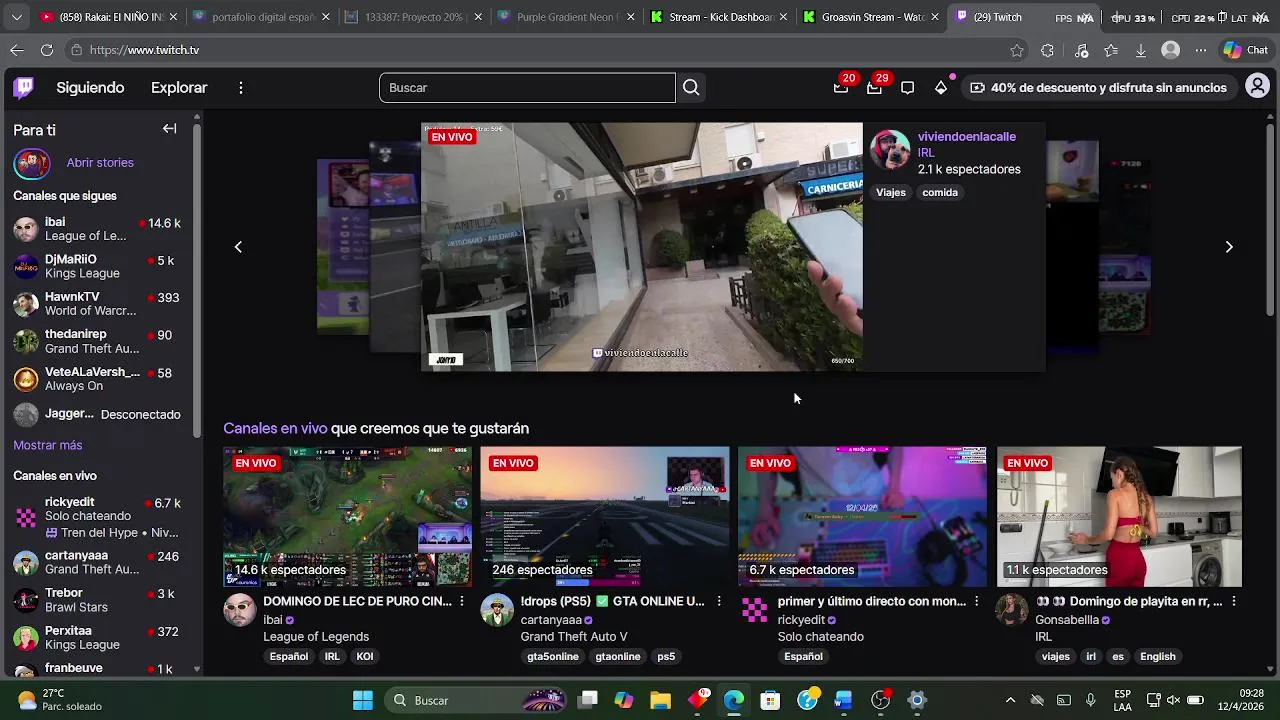Switch to Groasvin Stream tab
This screenshot has width=1280, height=720.
pos(871,17)
